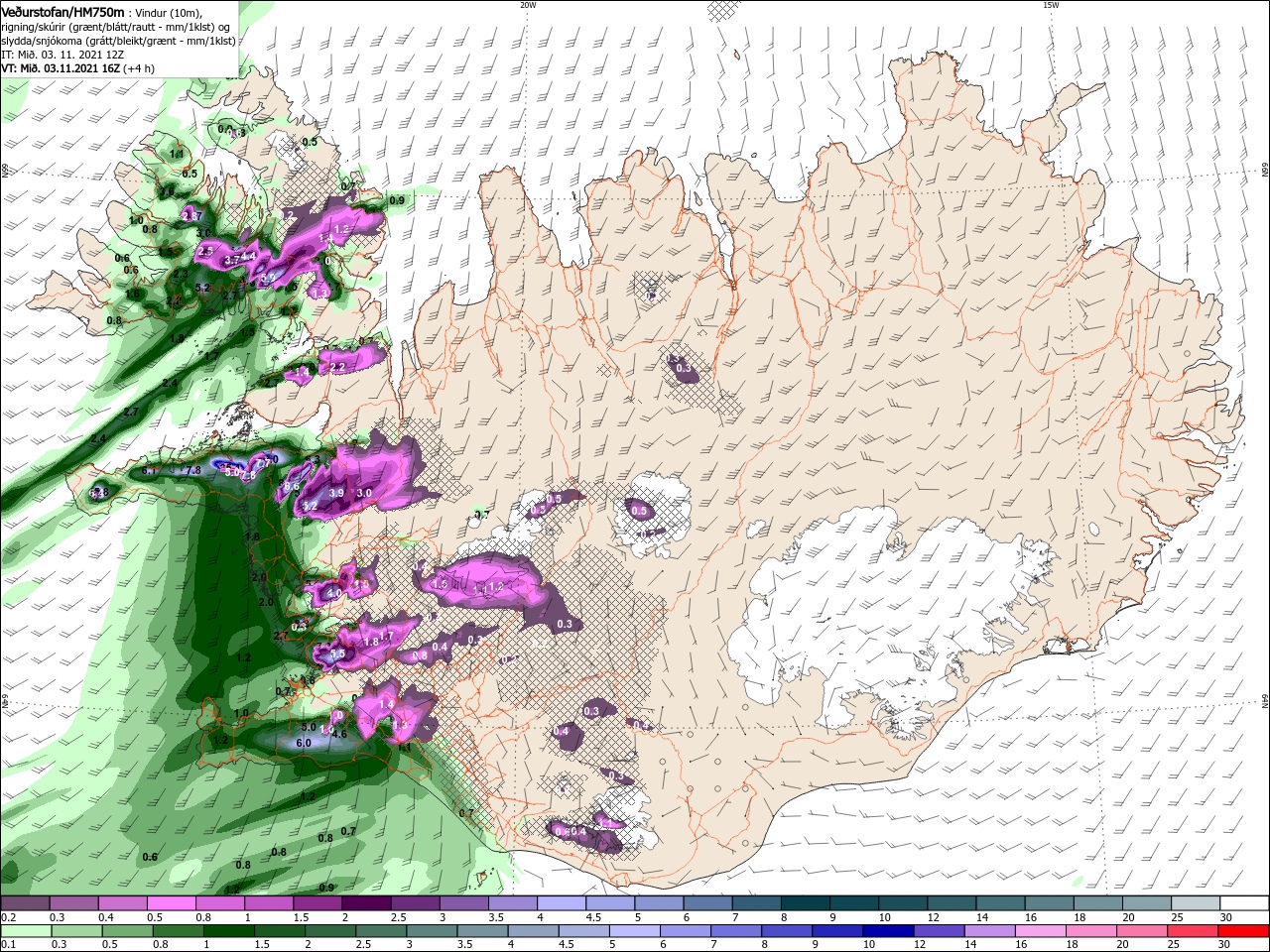Screen dimensions: 1270x952
Task: Click the 'Veðurstofan/HM750m' map title
Action: coord(63,11)
